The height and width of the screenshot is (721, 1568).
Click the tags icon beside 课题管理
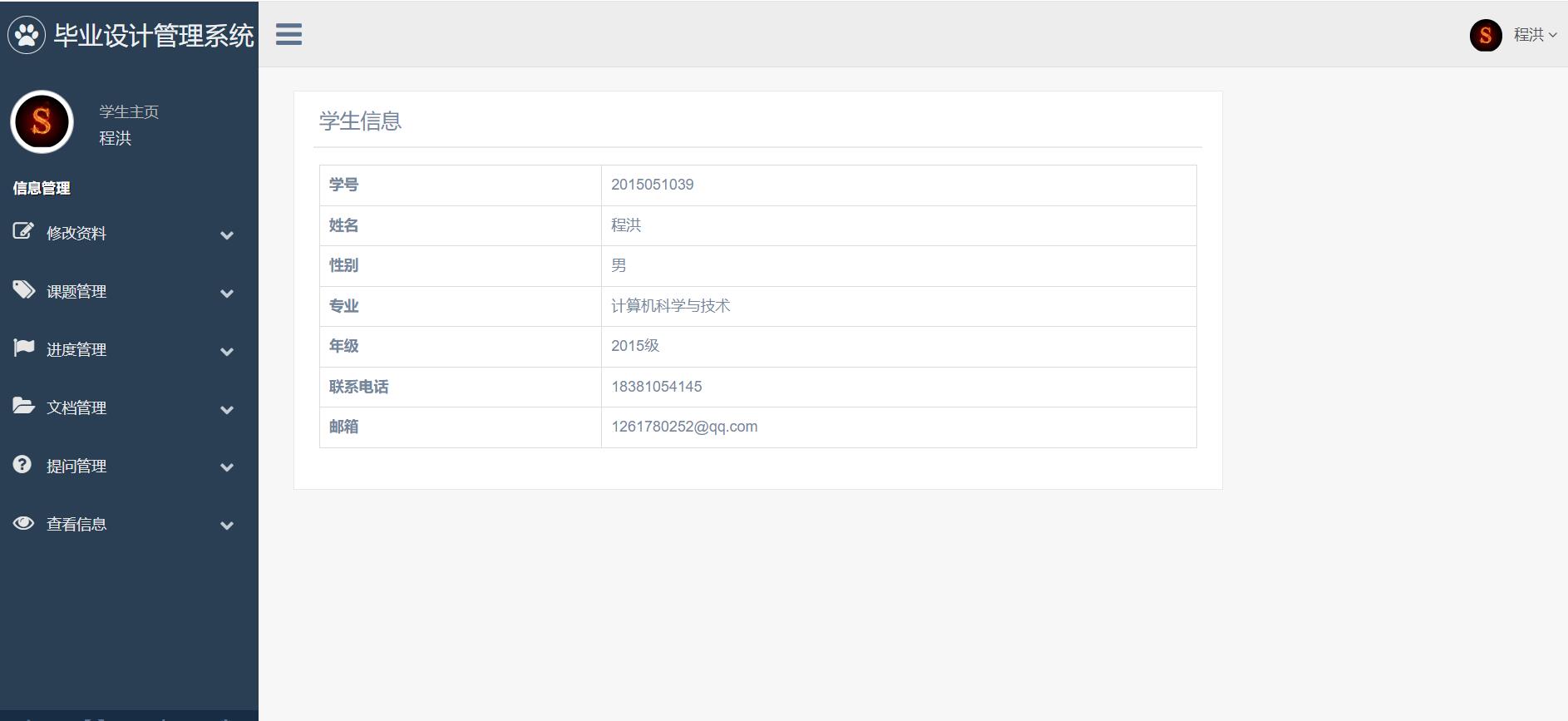click(24, 289)
